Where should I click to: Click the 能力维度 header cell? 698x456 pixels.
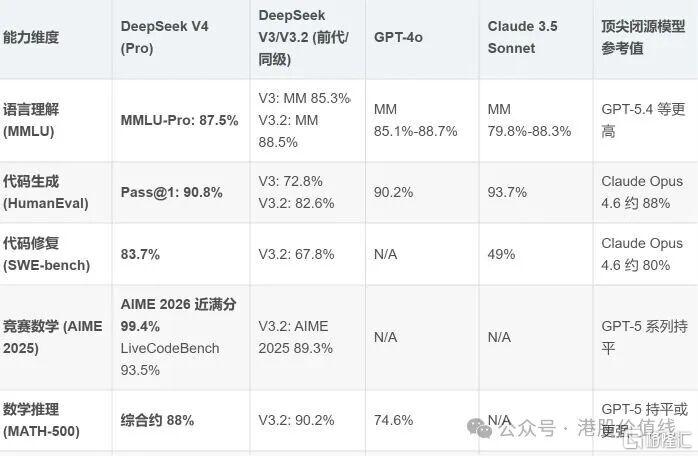pos(31,37)
